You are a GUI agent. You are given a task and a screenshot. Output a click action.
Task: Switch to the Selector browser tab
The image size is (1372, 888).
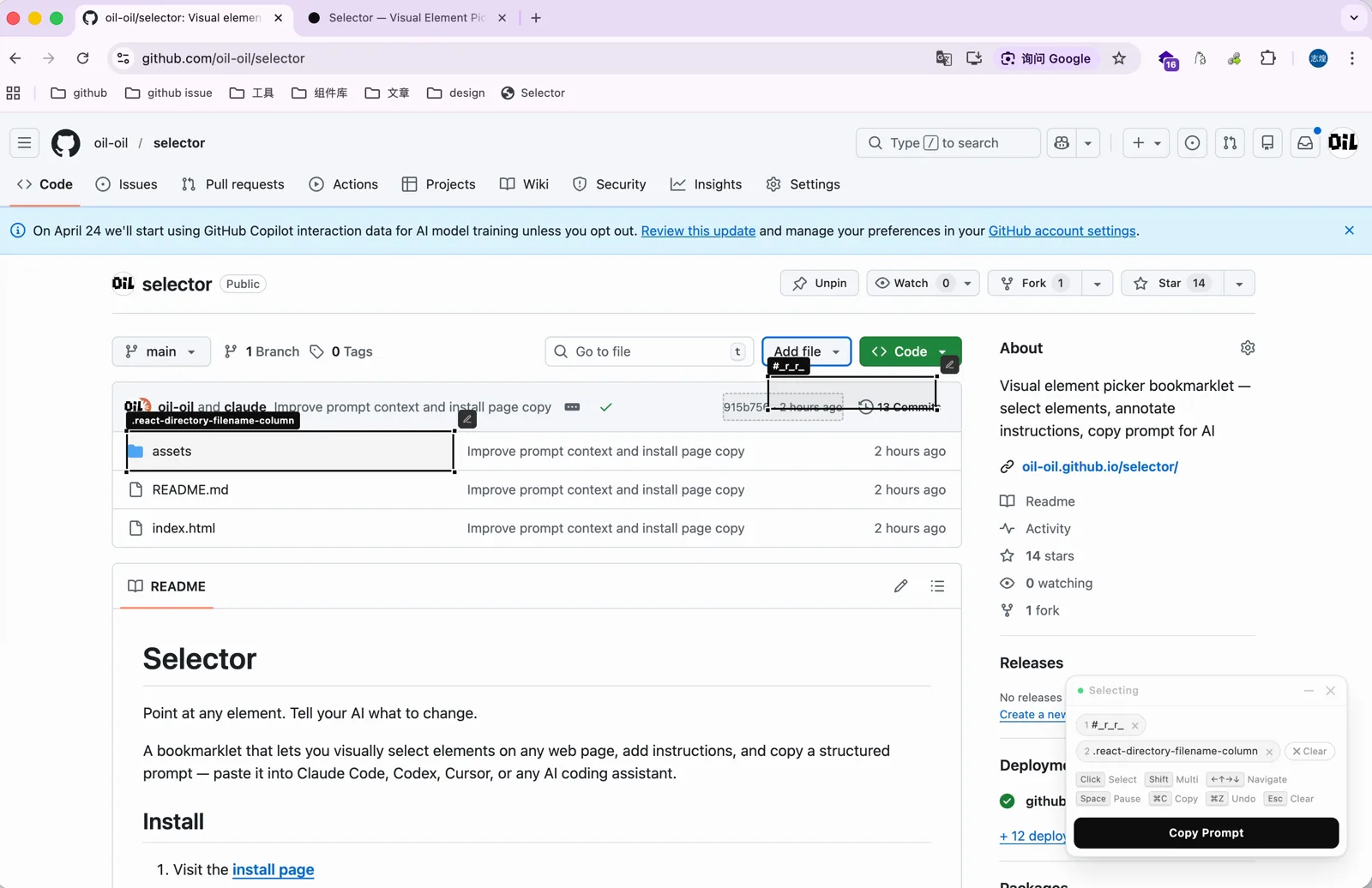[x=406, y=18]
